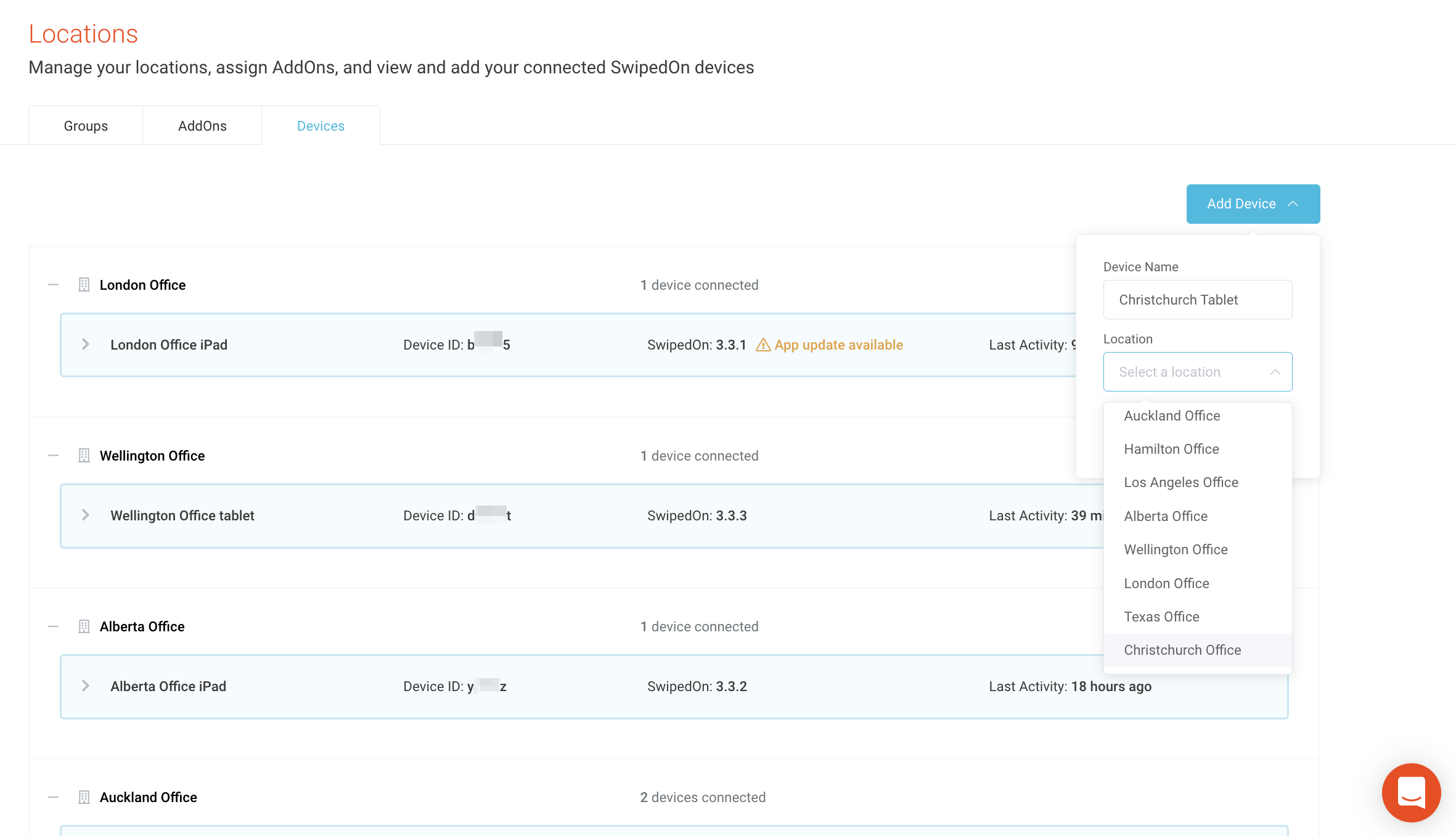Switch to the AddOns tab
The height and width of the screenshot is (836, 1456).
(202, 126)
